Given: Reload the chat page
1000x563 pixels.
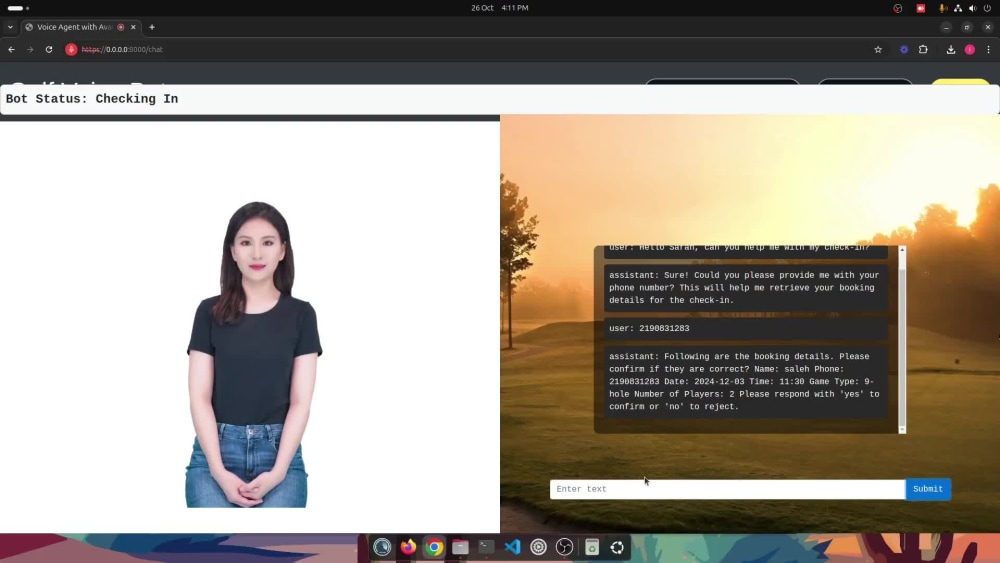Looking at the screenshot, I should [48, 49].
